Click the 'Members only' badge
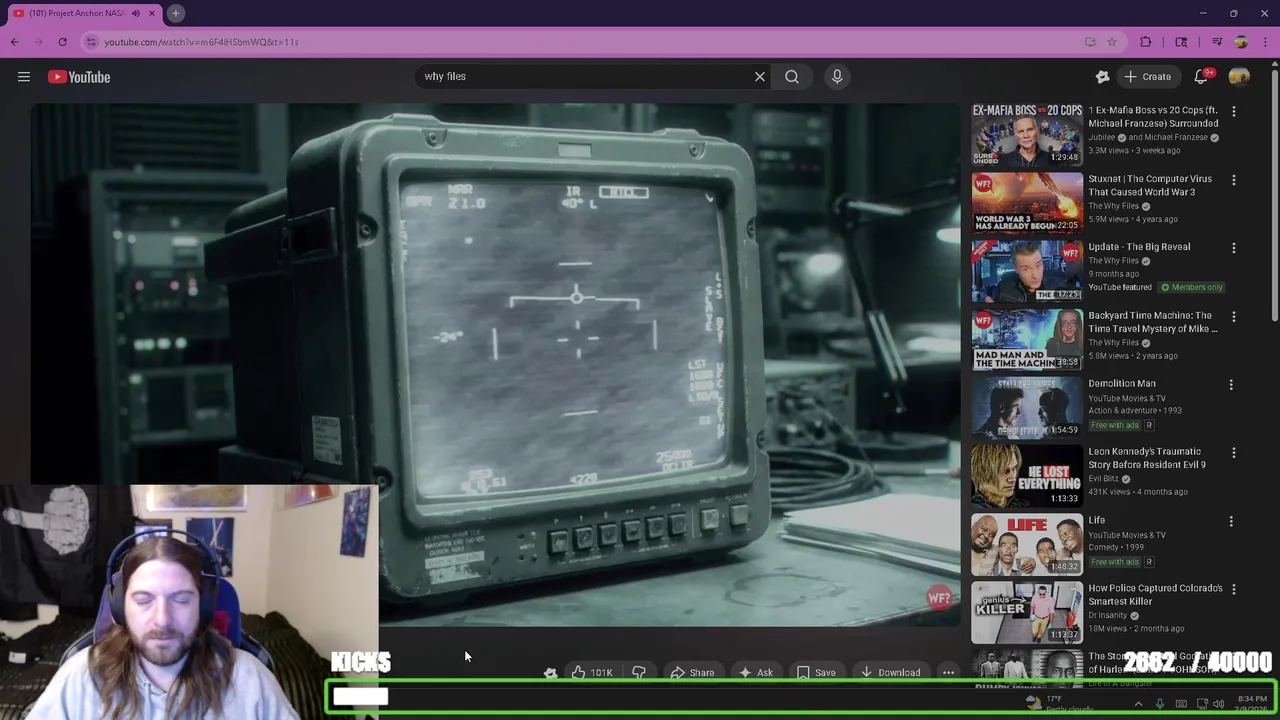The height and width of the screenshot is (720, 1280). [1191, 287]
